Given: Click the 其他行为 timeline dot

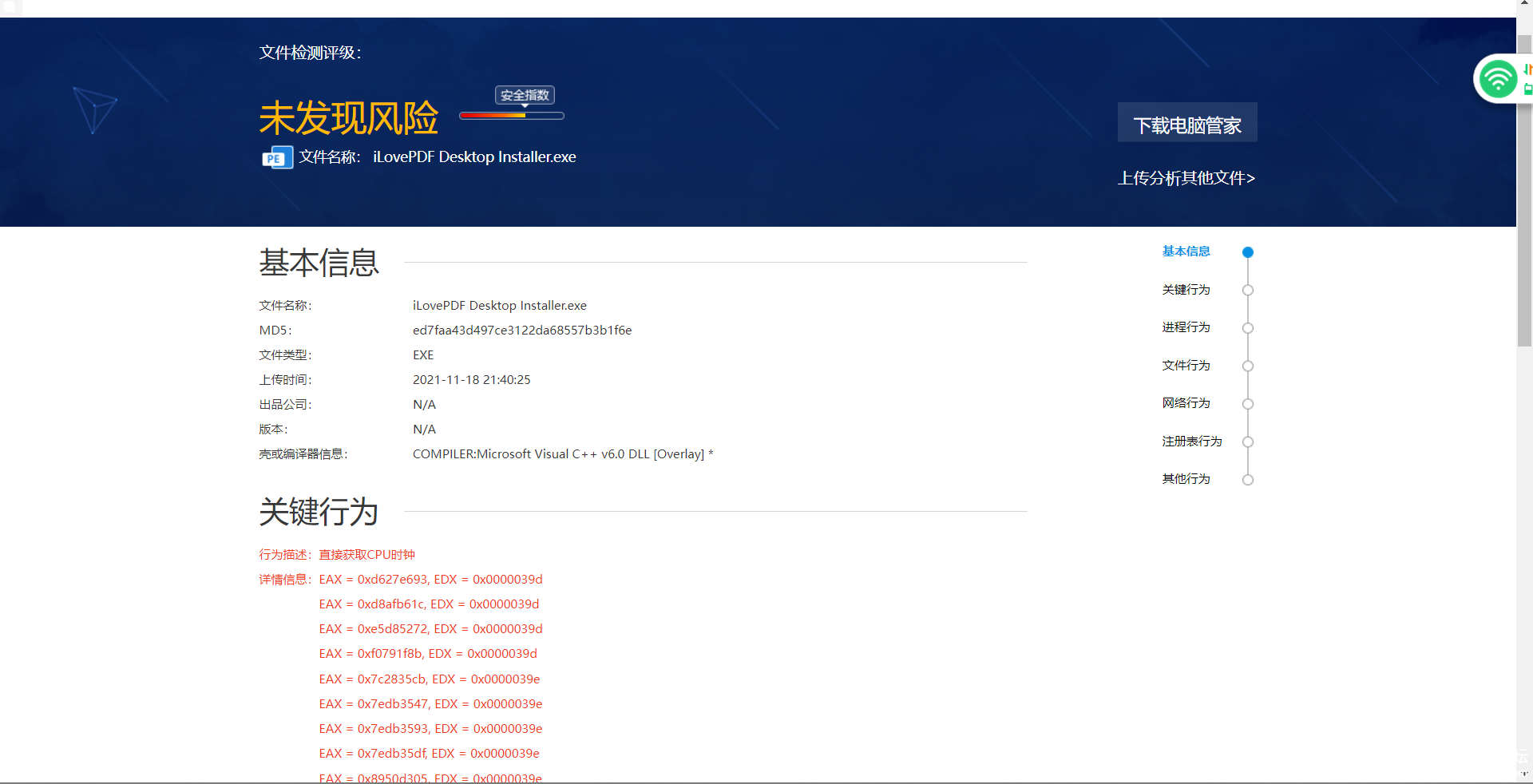Looking at the screenshot, I should click(1248, 480).
